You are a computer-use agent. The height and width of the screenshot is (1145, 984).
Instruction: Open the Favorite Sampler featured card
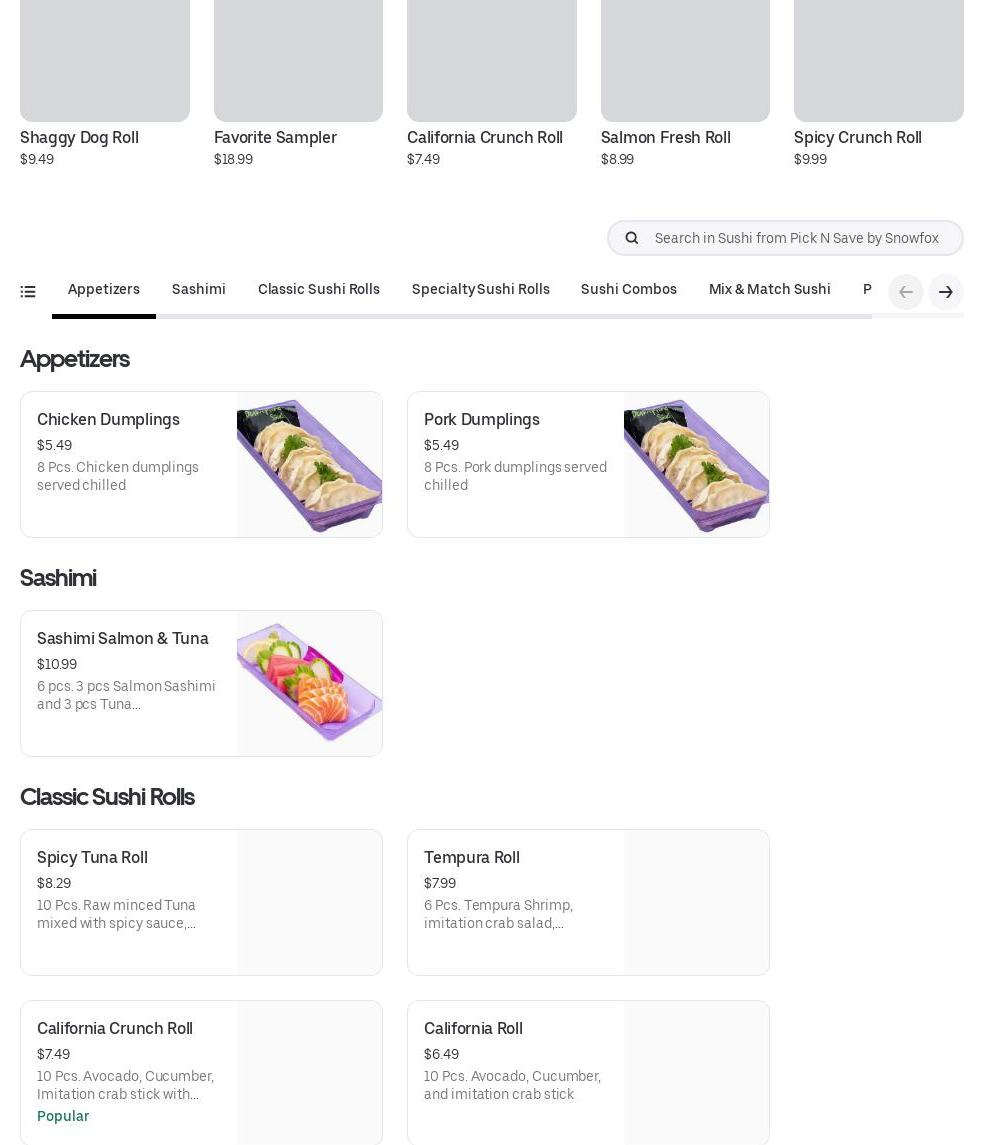coord(298,80)
